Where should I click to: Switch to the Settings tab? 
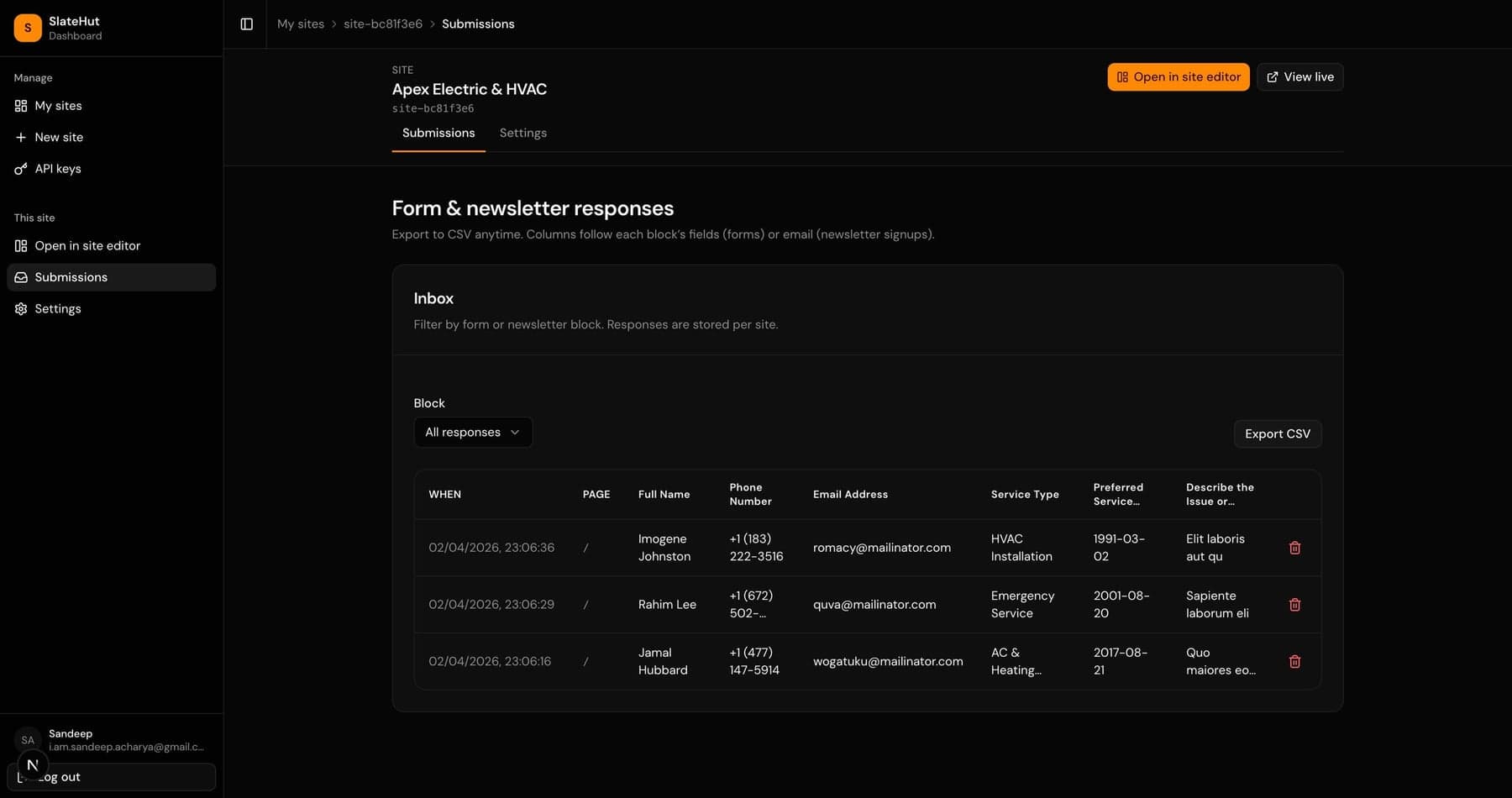[522, 134]
